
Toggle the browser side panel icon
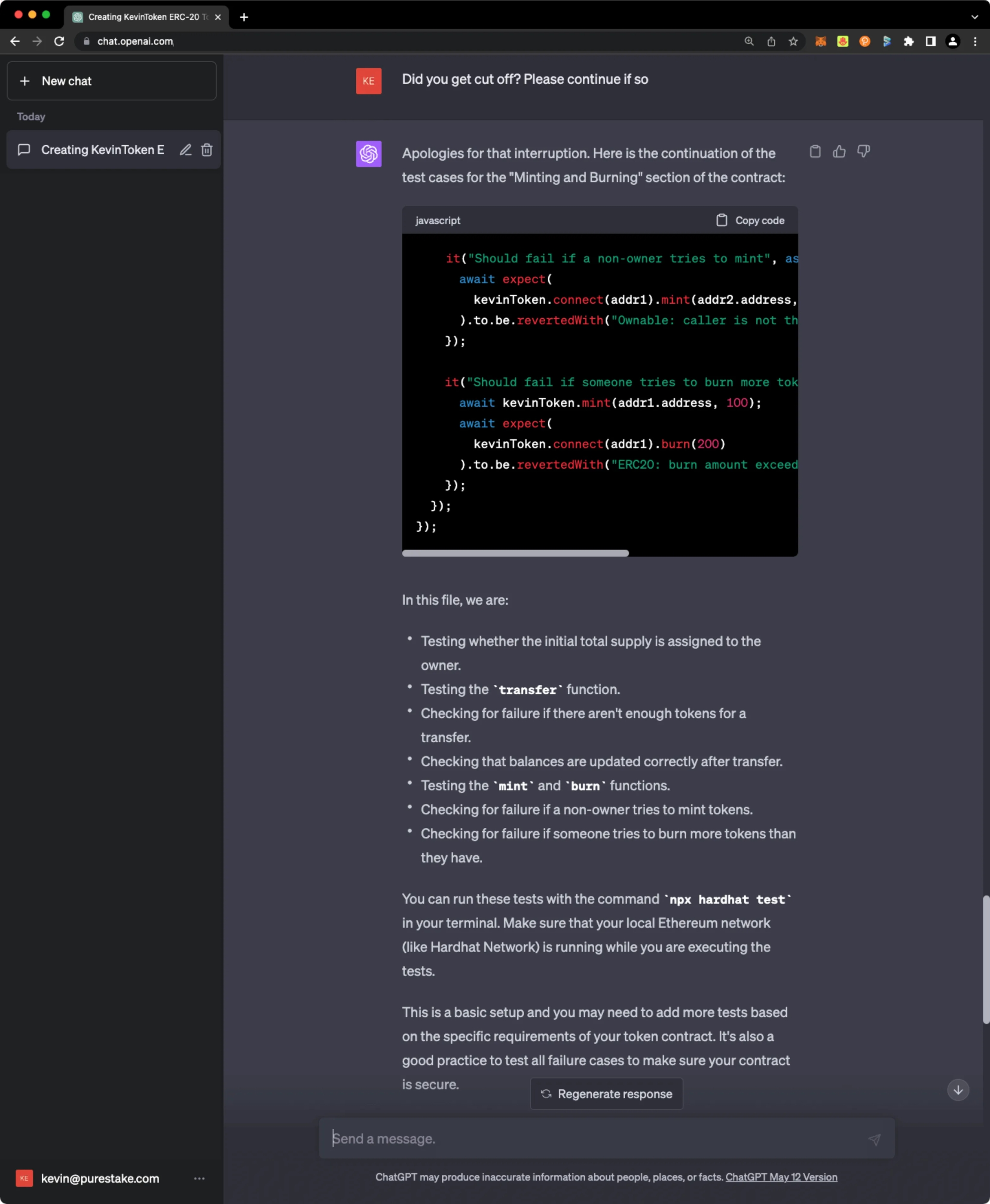point(930,41)
